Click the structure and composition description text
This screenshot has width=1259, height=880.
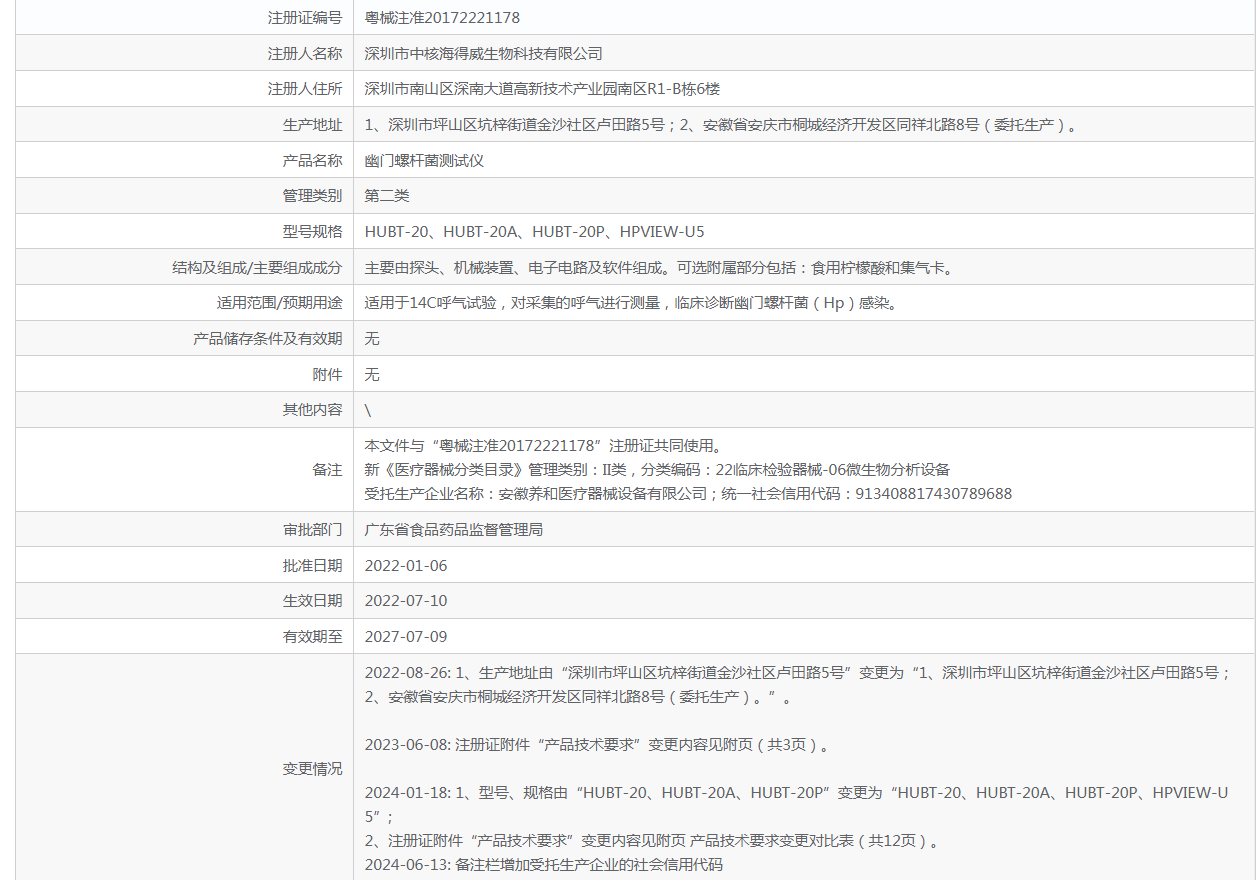(x=660, y=268)
